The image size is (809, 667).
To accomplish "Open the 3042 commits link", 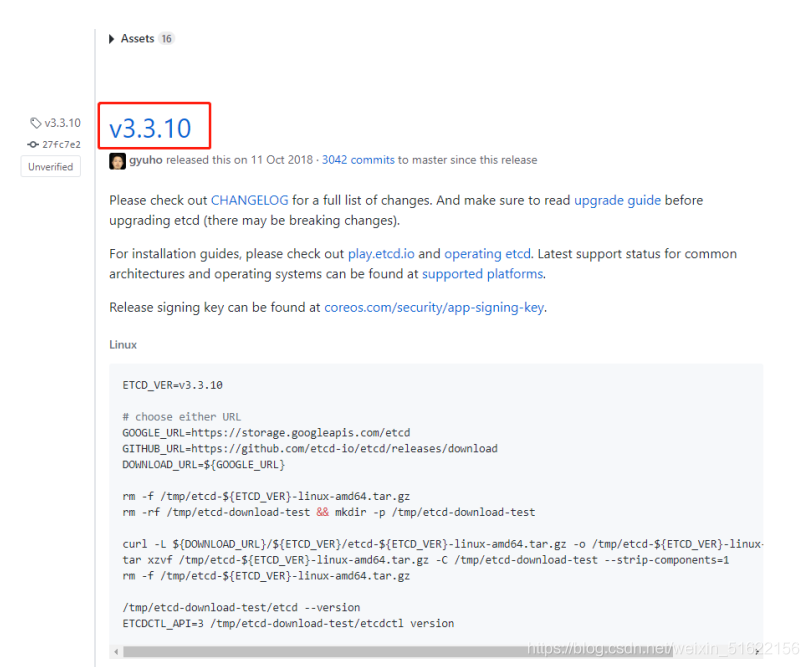I will (x=358, y=160).
